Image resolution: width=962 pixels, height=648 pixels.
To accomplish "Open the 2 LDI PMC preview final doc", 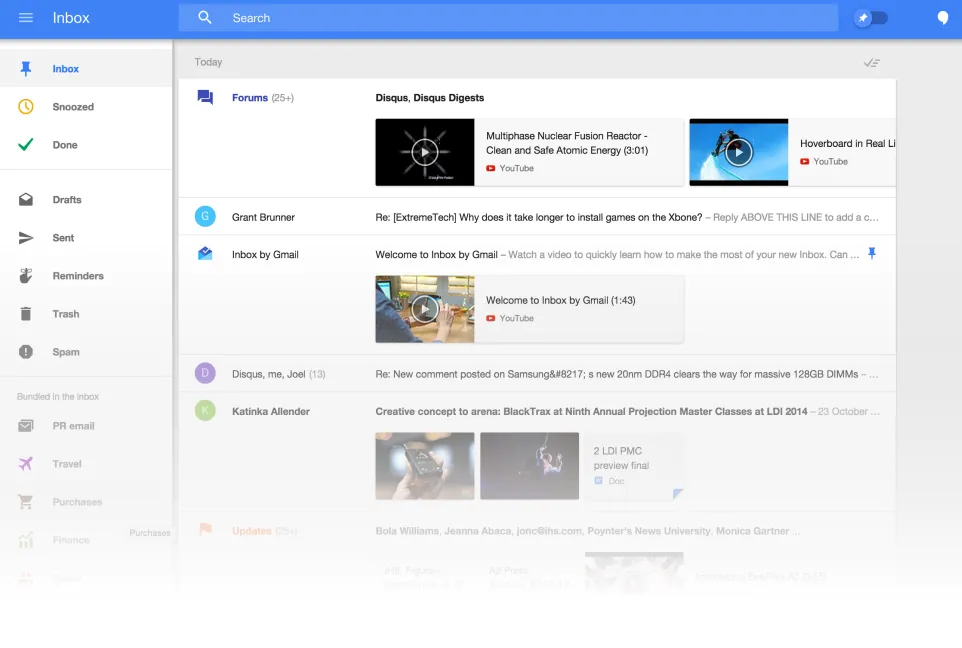I will coord(634,466).
